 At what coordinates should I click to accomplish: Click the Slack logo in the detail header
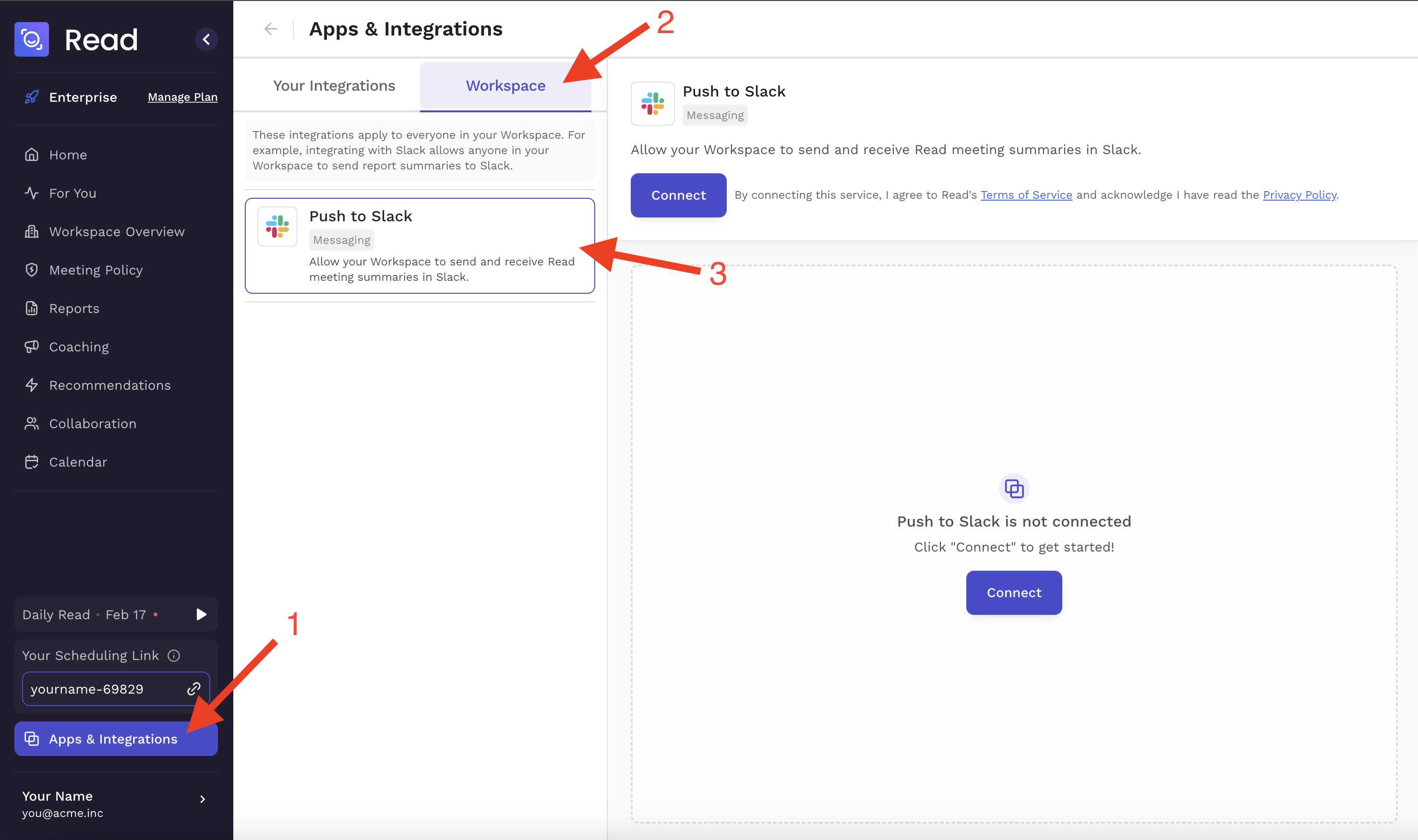[x=653, y=104]
